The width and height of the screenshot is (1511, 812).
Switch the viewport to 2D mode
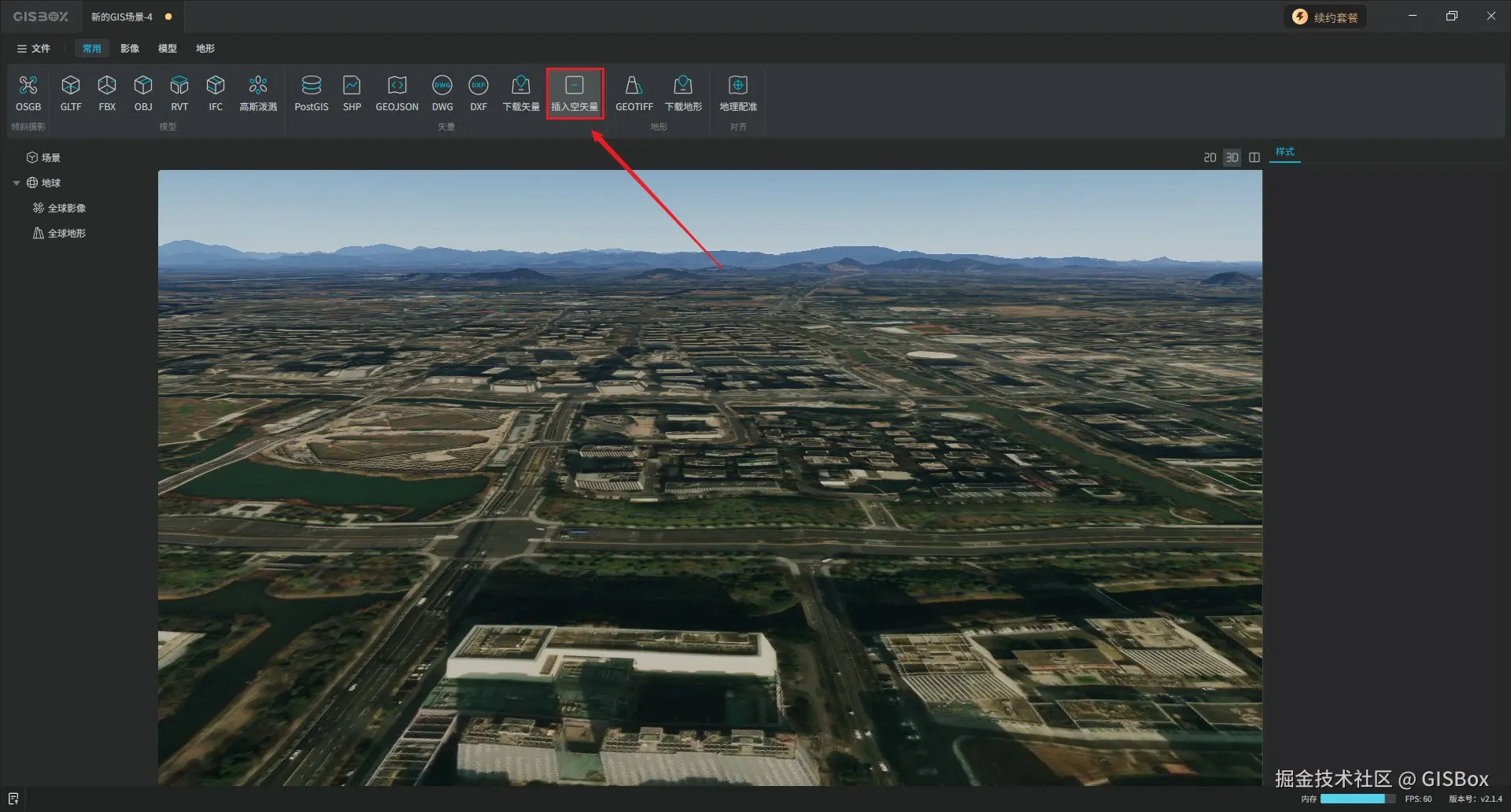coord(1210,158)
